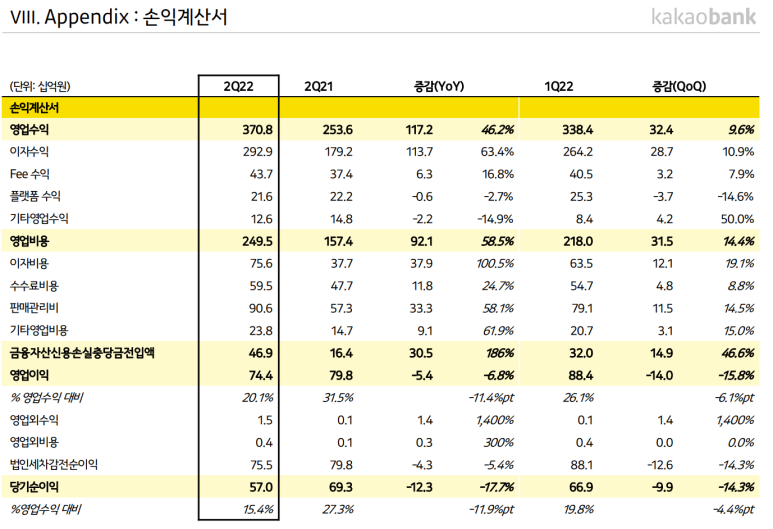Click 기타영업수익 YoY percentage '-14.9%'
Image resolution: width=773 pixels, height=529 pixels.
(x=495, y=219)
